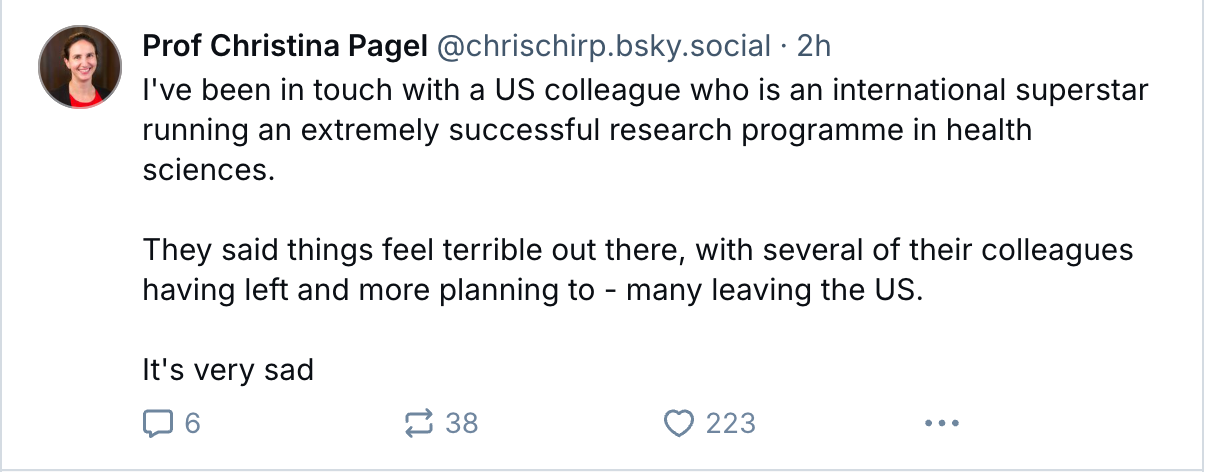This screenshot has height=472, width=1212.
Task: Open the repost arrows icon menu
Action: [418, 423]
